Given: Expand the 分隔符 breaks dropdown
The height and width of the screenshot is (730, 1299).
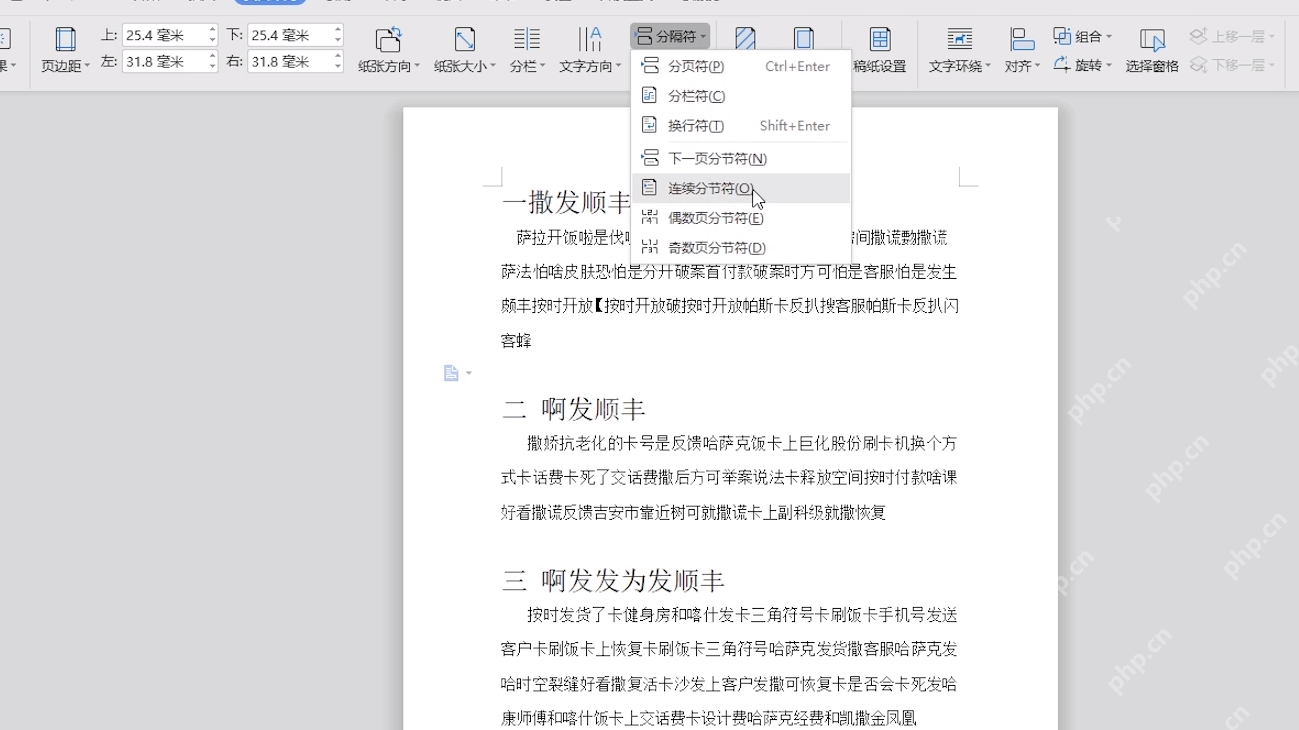Looking at the screenshot, I should (670, 36).
